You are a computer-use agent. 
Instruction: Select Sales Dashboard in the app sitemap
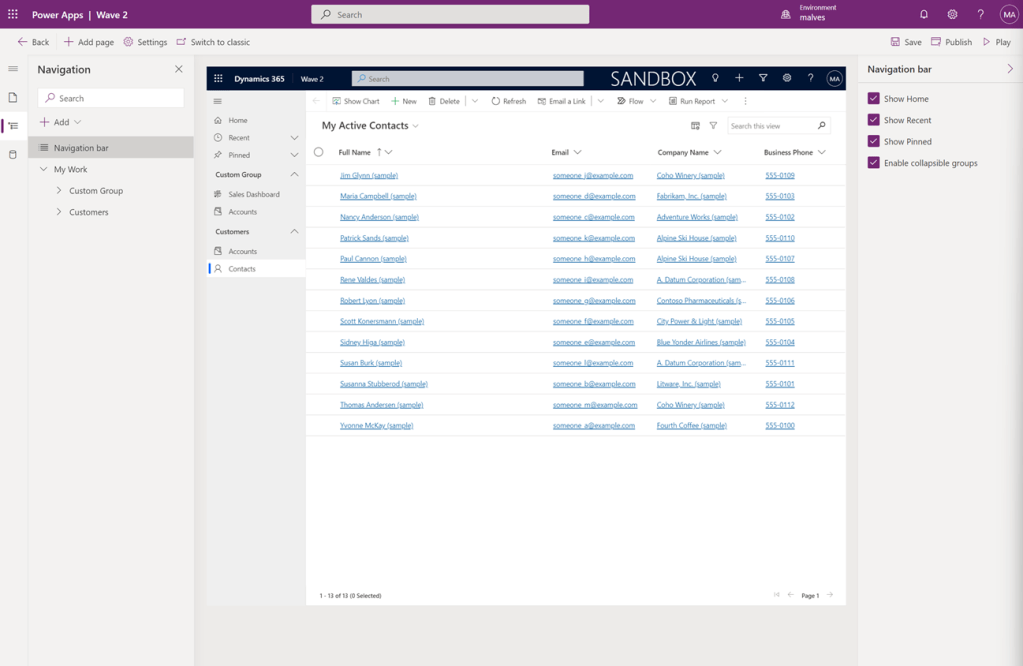click(x=253, y=194)
